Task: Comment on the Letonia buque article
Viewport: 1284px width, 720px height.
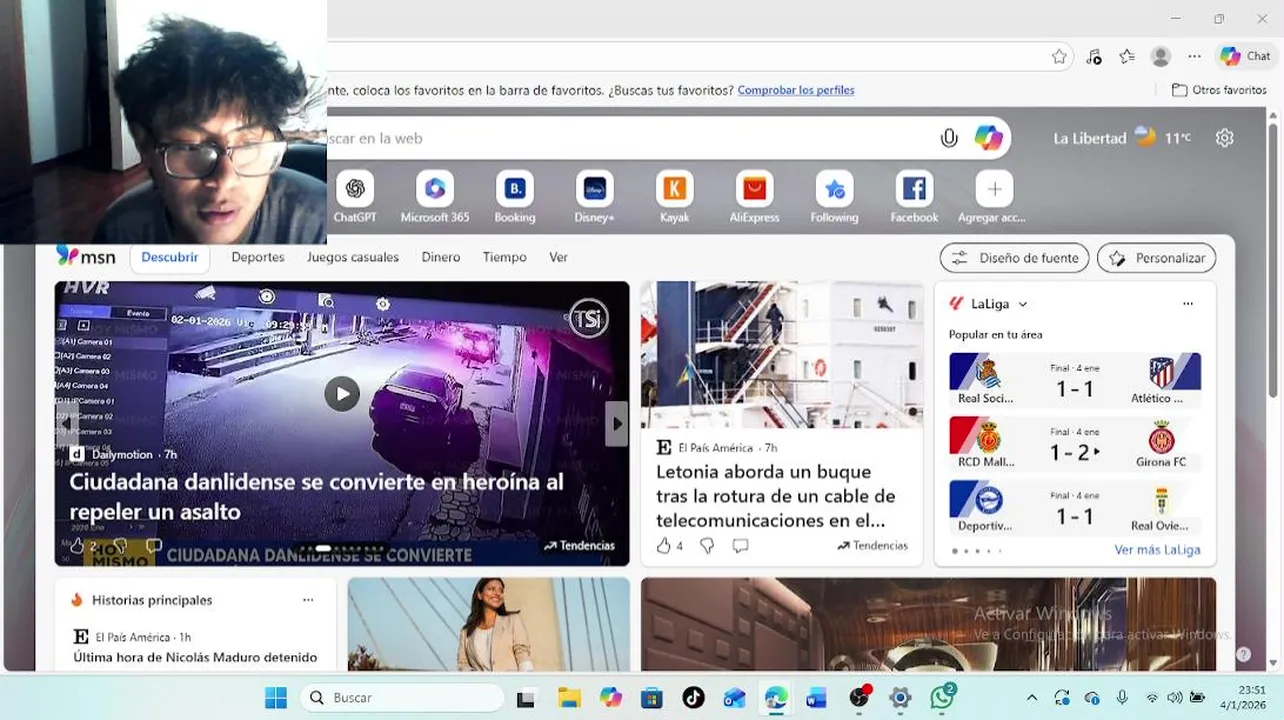Action: pos(740,546)
